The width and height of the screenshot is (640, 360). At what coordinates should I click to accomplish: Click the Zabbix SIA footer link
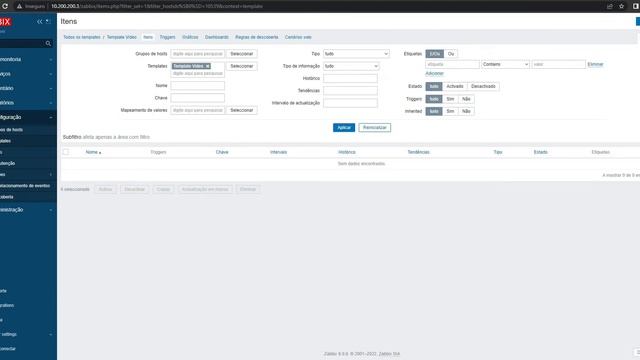(389, 354)
